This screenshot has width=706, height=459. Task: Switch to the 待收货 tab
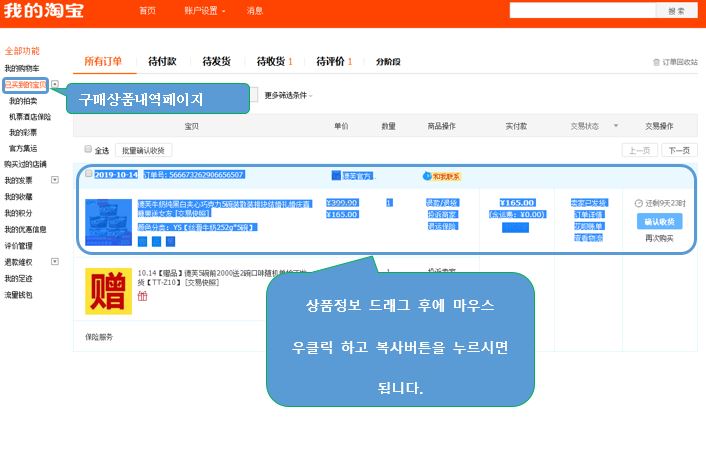click(x=274, y=61)
